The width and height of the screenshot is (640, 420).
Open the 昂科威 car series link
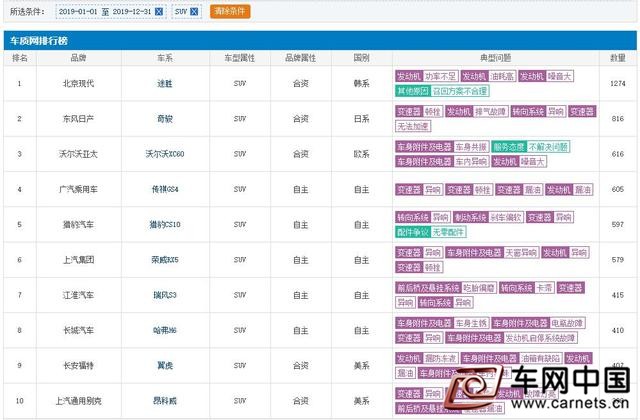[165, 401]
